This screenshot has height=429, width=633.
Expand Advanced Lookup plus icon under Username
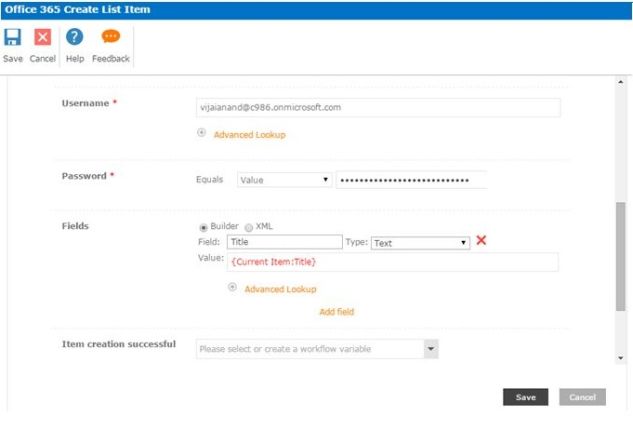point(201,132)
